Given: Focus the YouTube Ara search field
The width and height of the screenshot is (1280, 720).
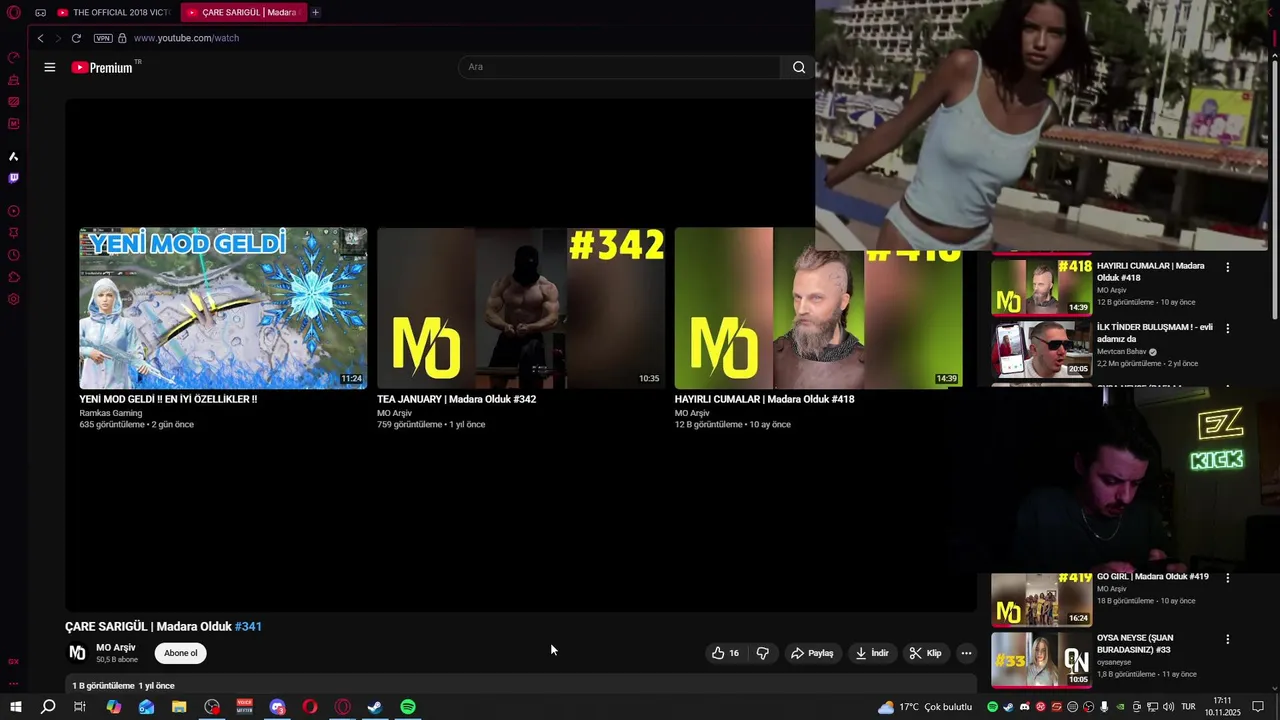Looking at the screenshot, I should 619,67.
